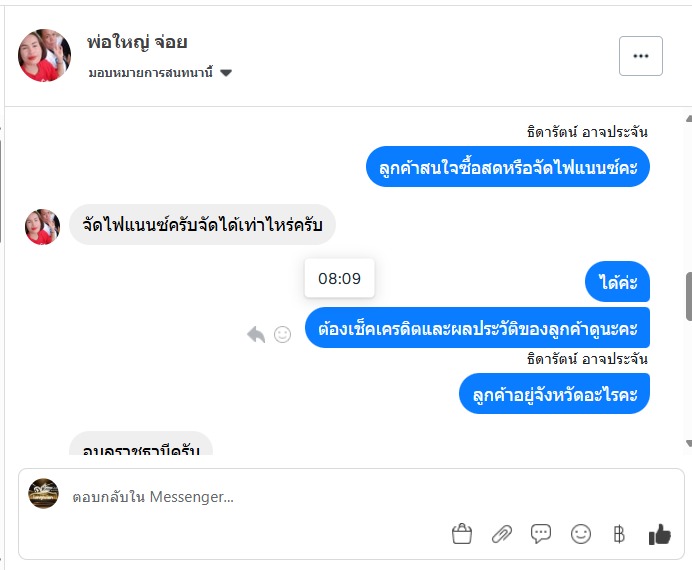Open emoji picker in composer
Image resolution: width=692 pixels, height=570 pixels.
[x=581, y=534]
